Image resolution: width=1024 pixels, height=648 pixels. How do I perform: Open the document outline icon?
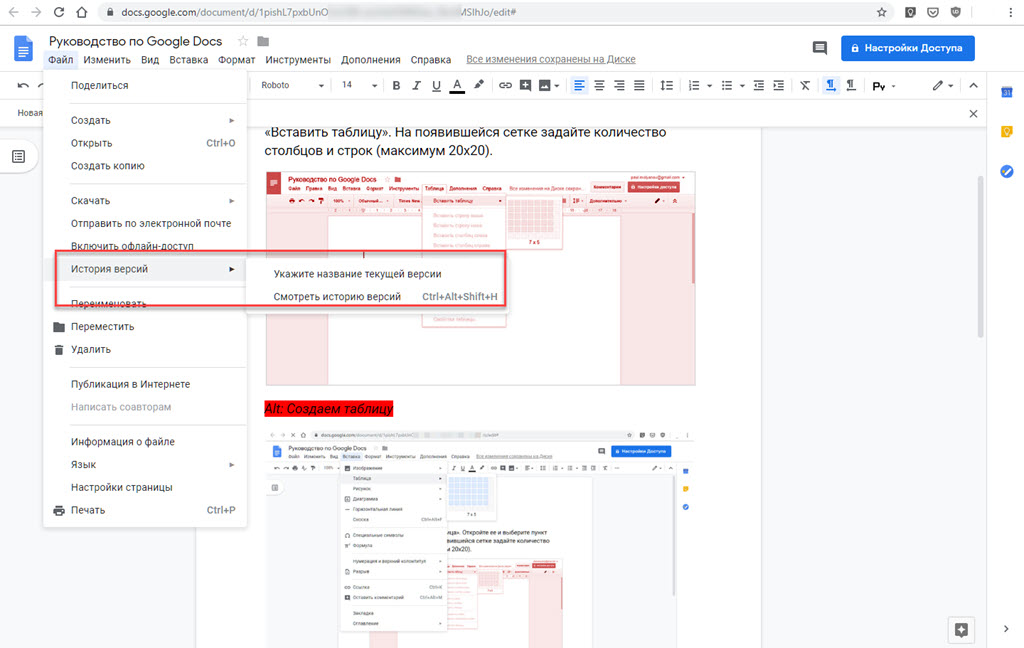pos(18,156)
